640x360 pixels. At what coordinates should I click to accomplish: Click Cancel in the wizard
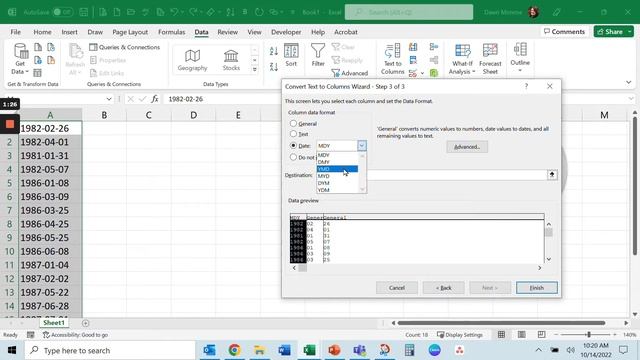[397, 288]
